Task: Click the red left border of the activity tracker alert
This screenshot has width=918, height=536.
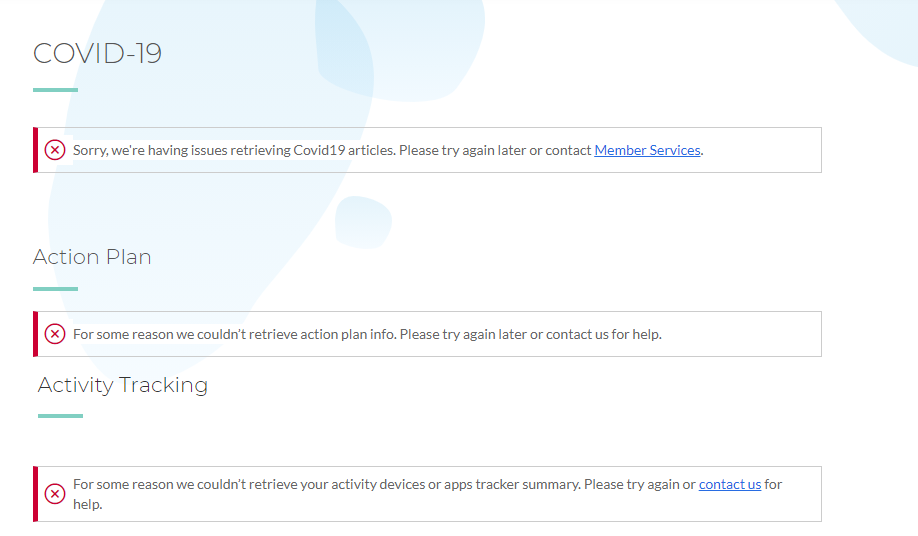Action: 35,494
